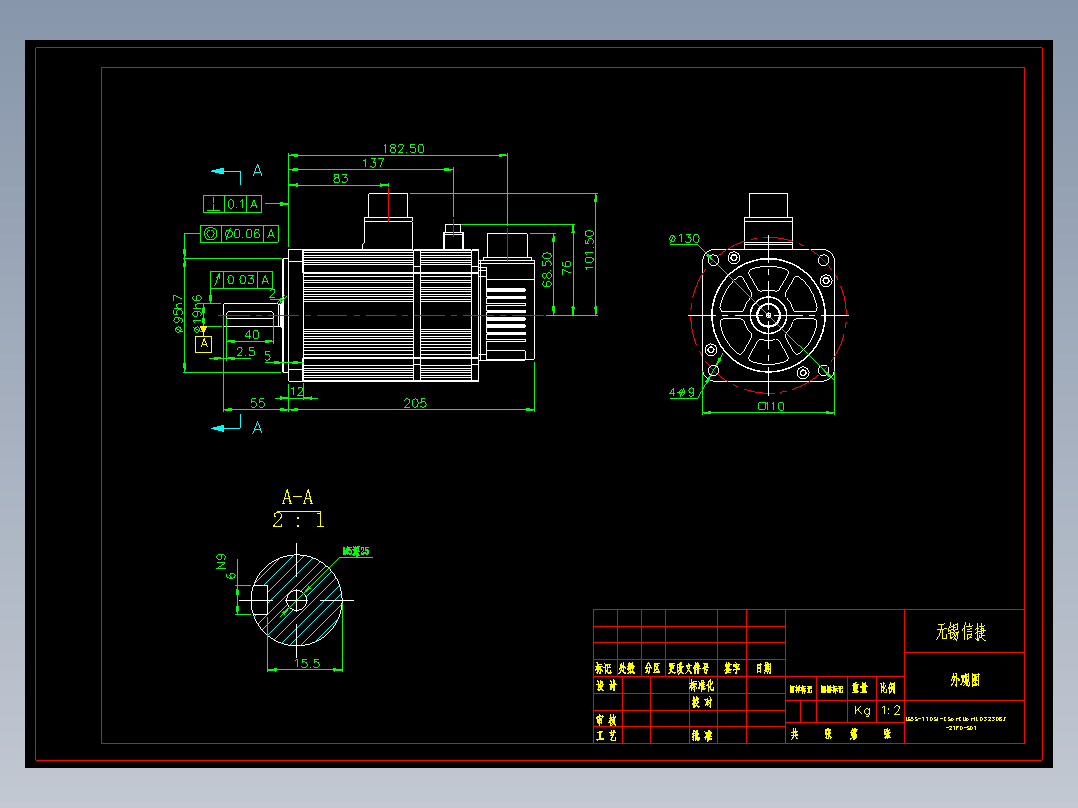Select the 无锡信捷 company name text
The image size is (1078, 808).
(x=961, y=632)
